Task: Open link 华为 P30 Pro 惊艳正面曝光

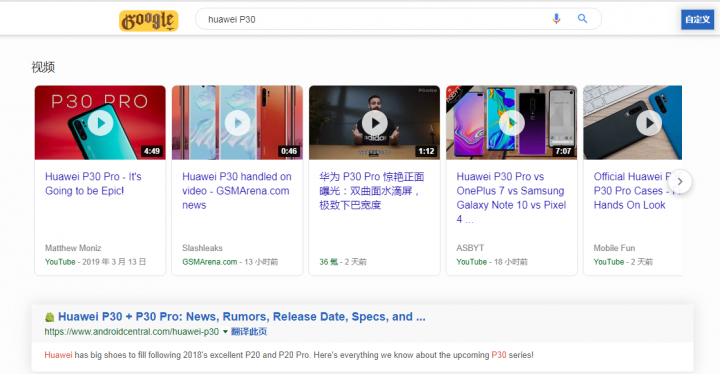Action: point(371,191)
